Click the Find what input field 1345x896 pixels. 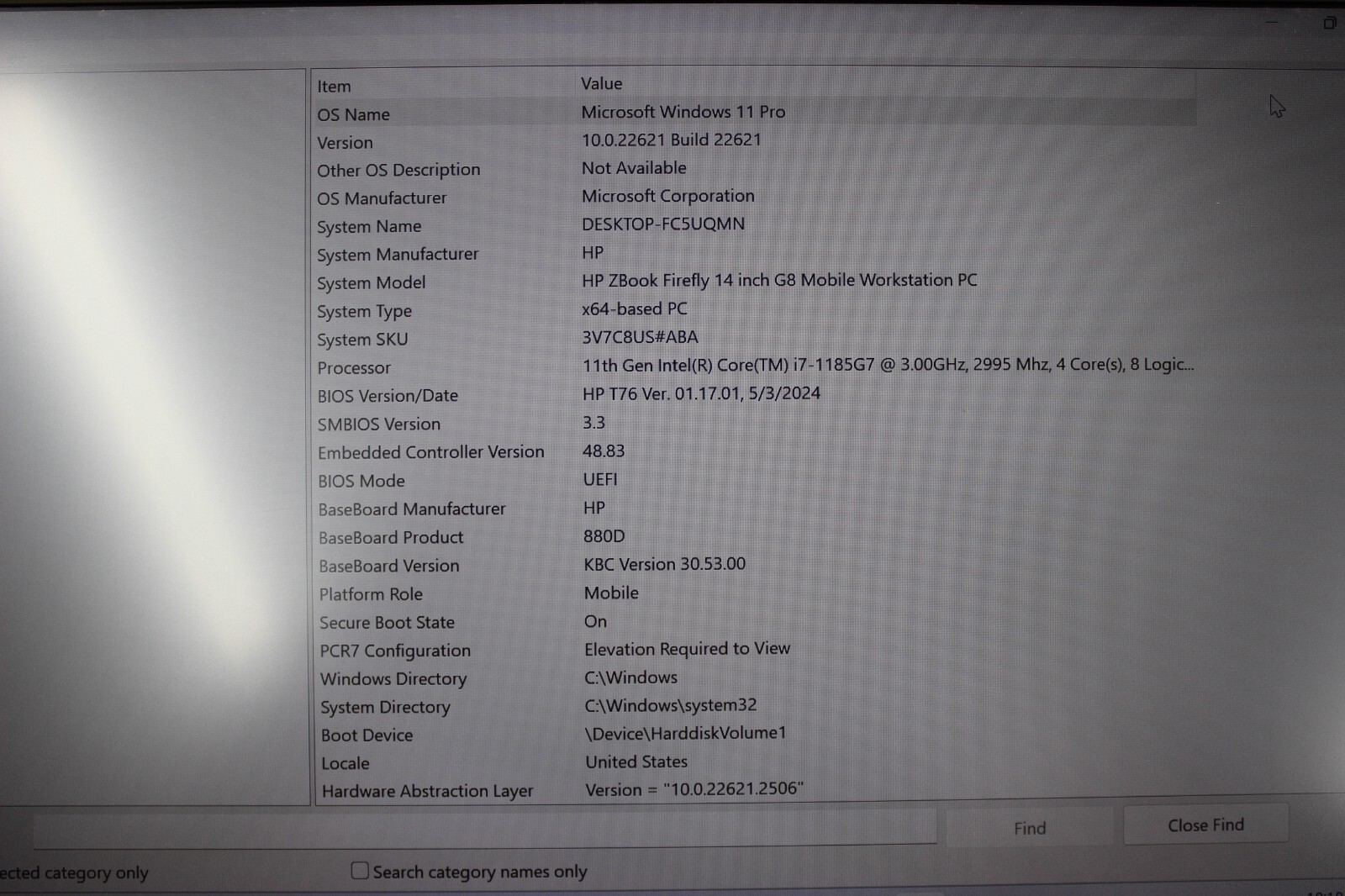pos(484,829)
